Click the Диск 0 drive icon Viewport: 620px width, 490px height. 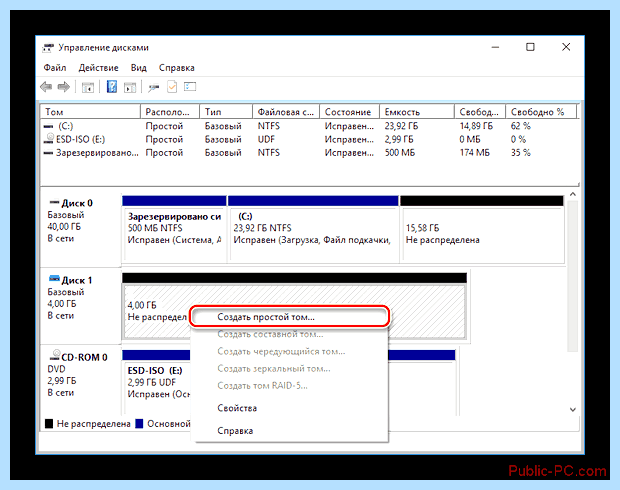click(54, 202)
